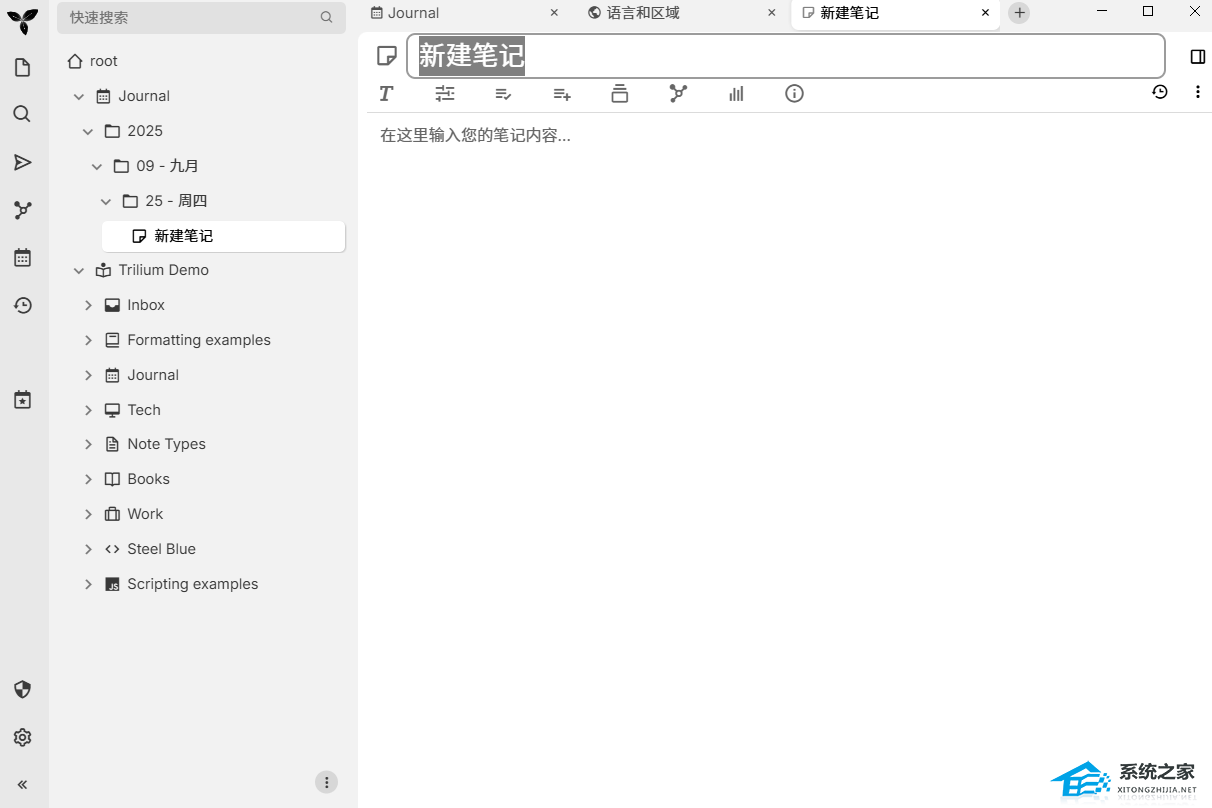Maximize the application window
This screenshot has width=1212, height=808.
point(1148,11)
